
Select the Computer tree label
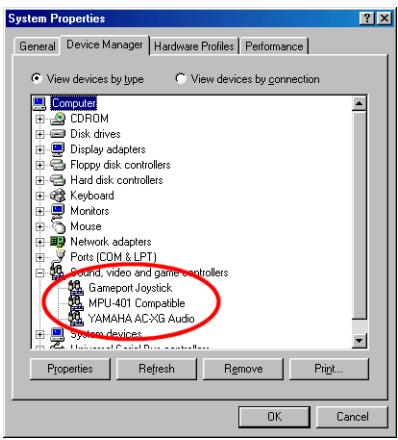(x=74, y=103)
